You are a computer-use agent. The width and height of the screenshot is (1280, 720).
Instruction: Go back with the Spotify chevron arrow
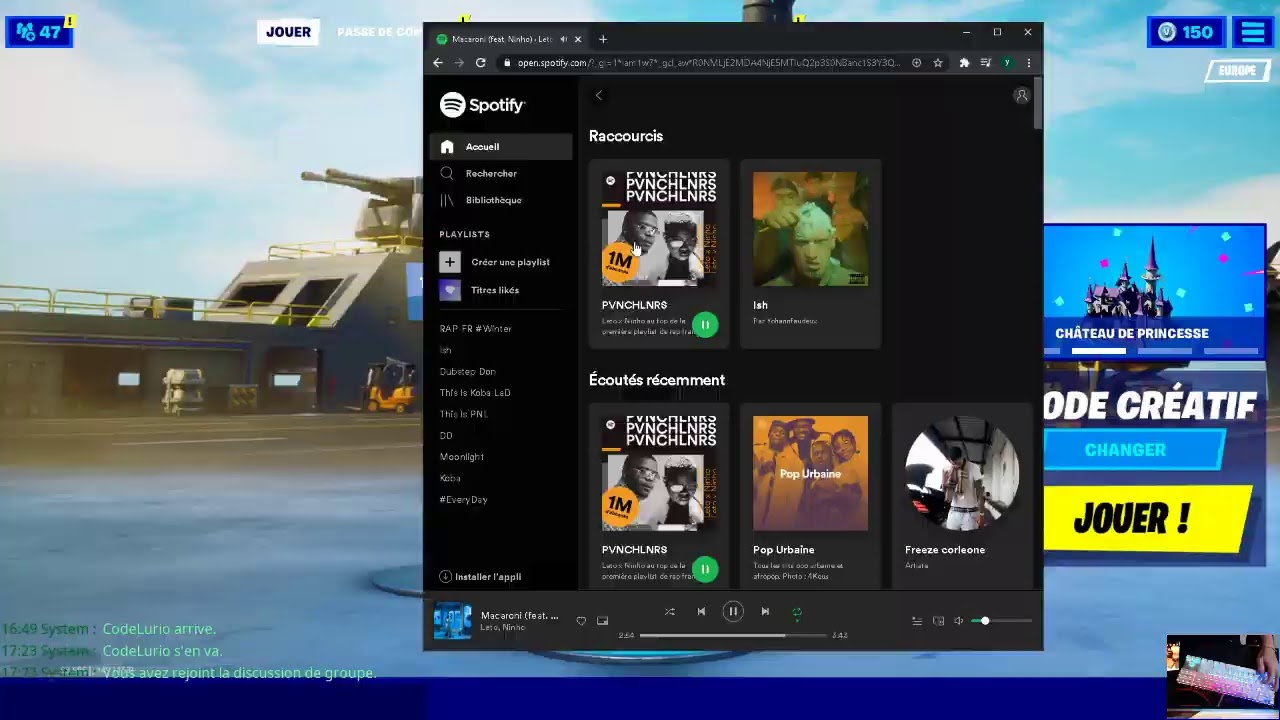pyautogui.click(x=599, y=96)
